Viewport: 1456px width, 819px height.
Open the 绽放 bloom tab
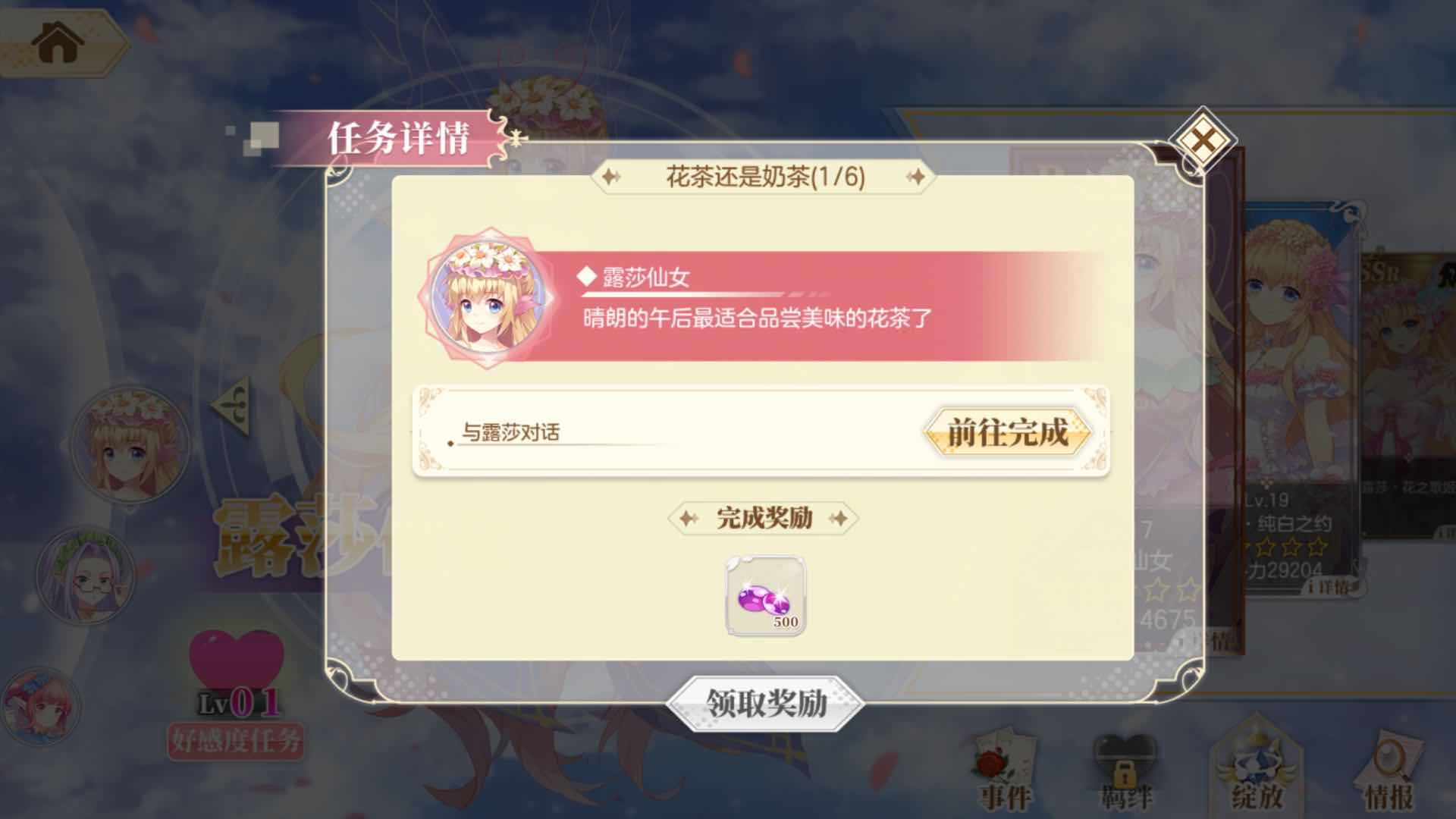tap(1257, 767)
